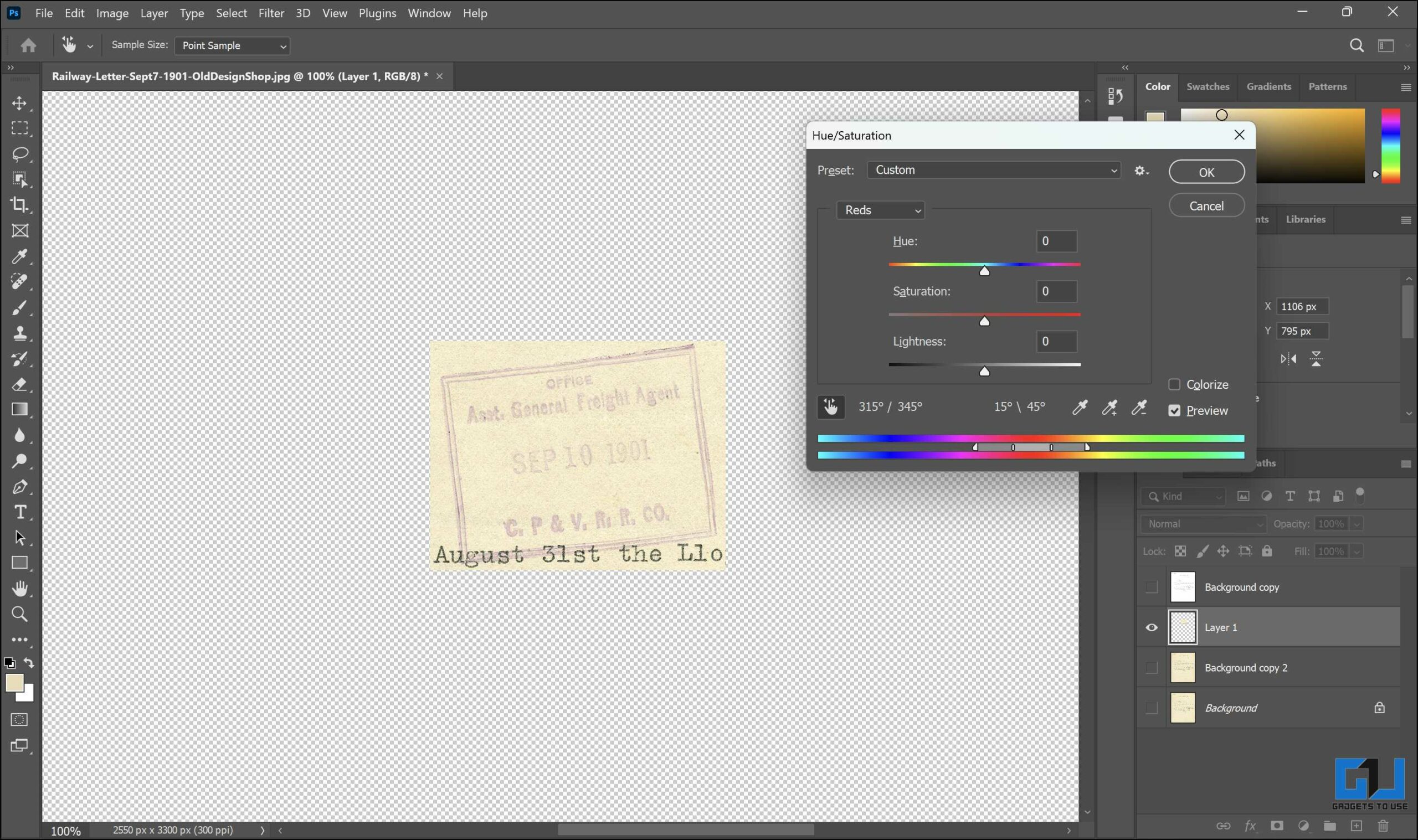Select the Crop tool
This screenshot has width=1418, height=840.
click(20, 205)
